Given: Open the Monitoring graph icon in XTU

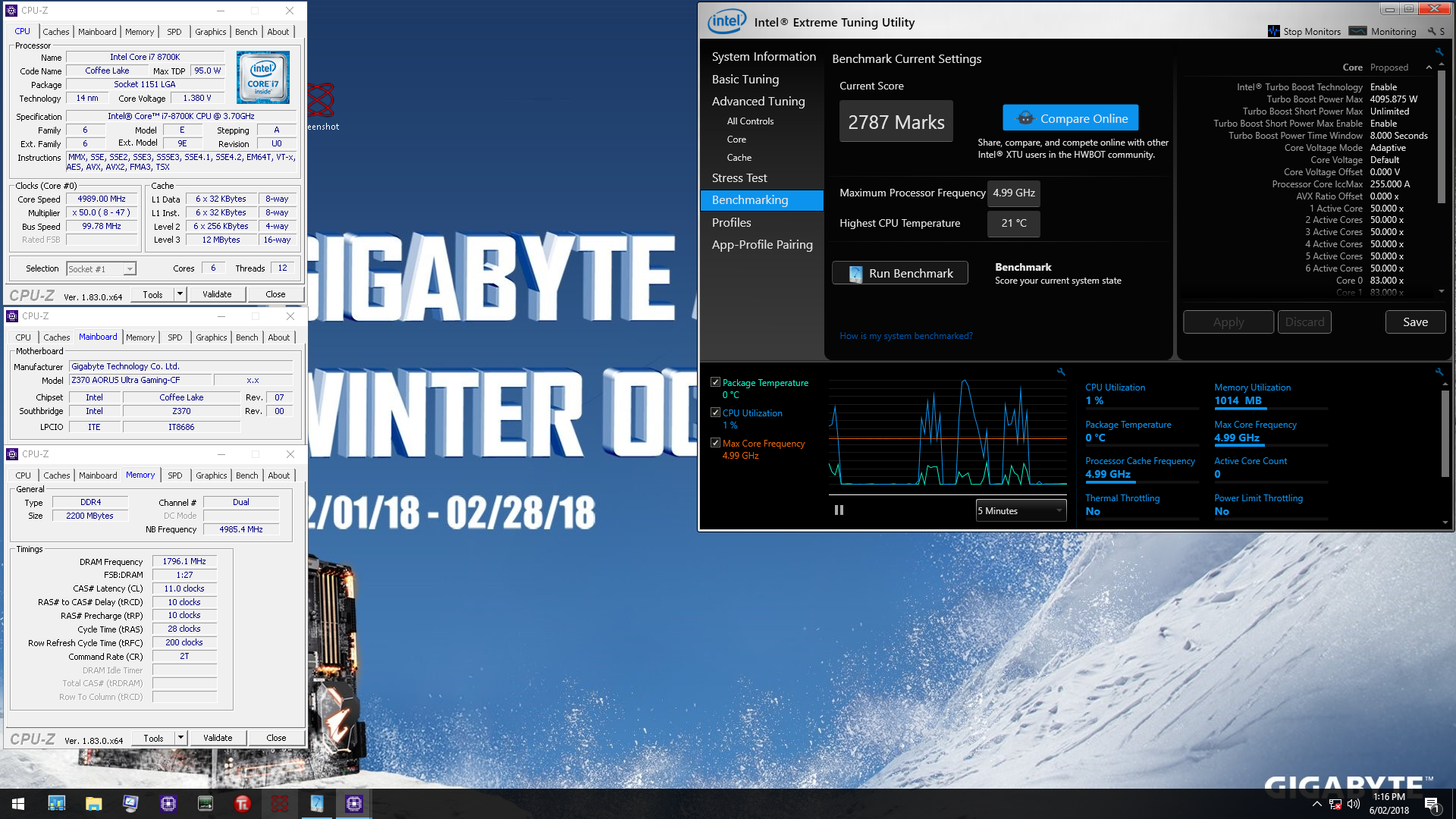Looking at the screenshot, I should click(x=1357, y=31).
